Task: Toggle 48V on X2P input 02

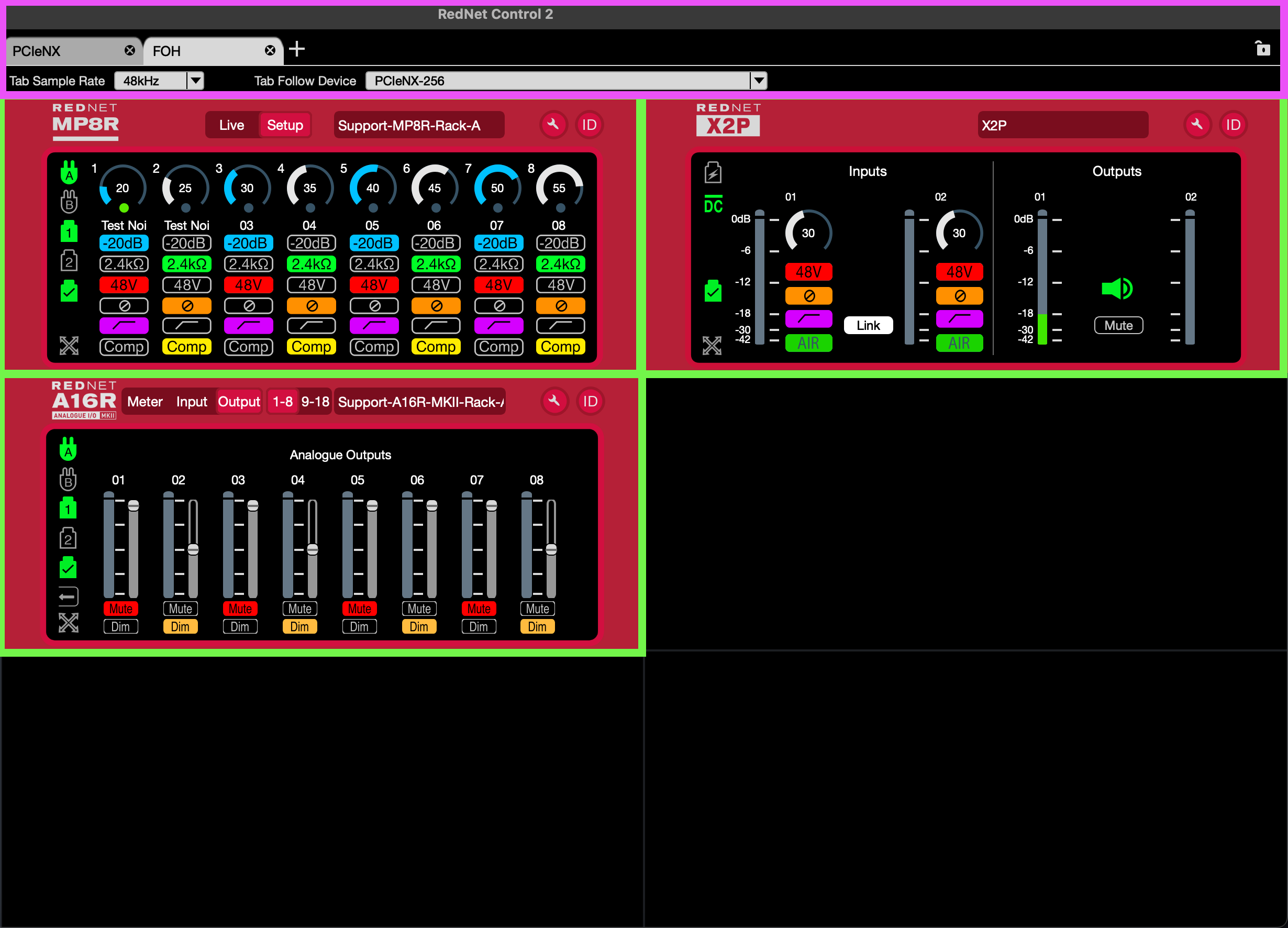Action: (x=959, y=272)
